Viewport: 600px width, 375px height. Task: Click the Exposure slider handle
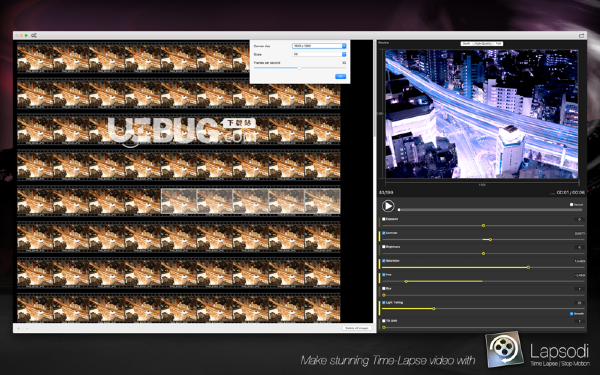[483, 226]
